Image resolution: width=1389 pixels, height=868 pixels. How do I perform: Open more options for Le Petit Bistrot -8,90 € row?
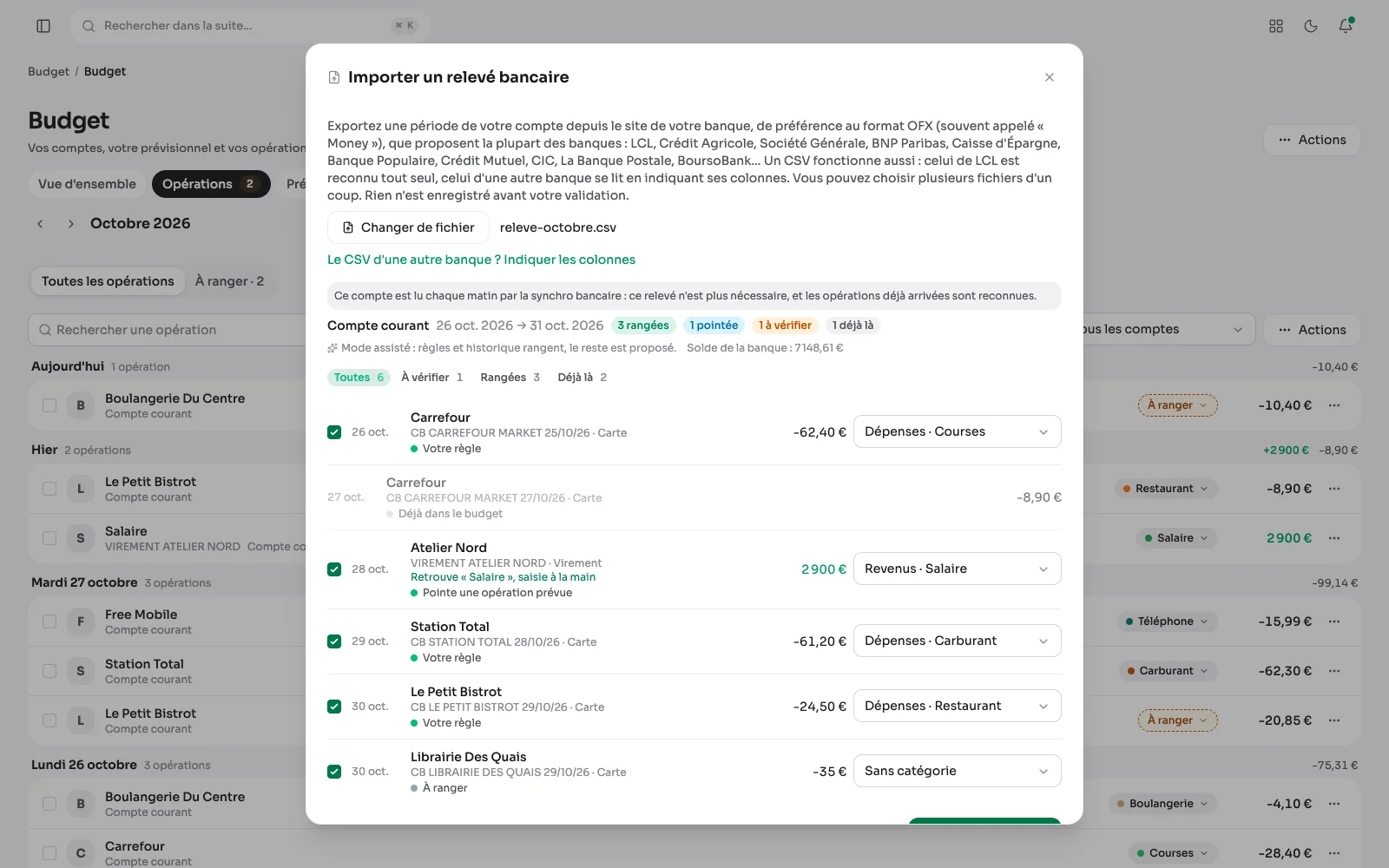click(1334, 489)
